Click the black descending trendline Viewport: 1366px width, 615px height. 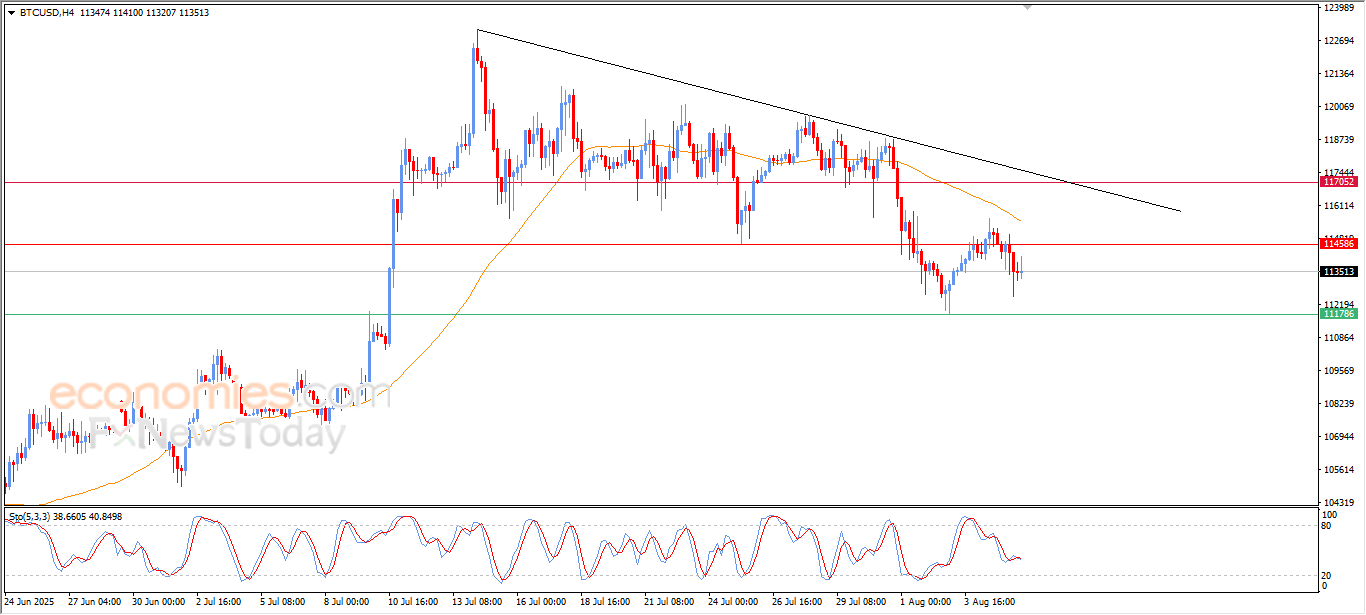tap(830, 121)
